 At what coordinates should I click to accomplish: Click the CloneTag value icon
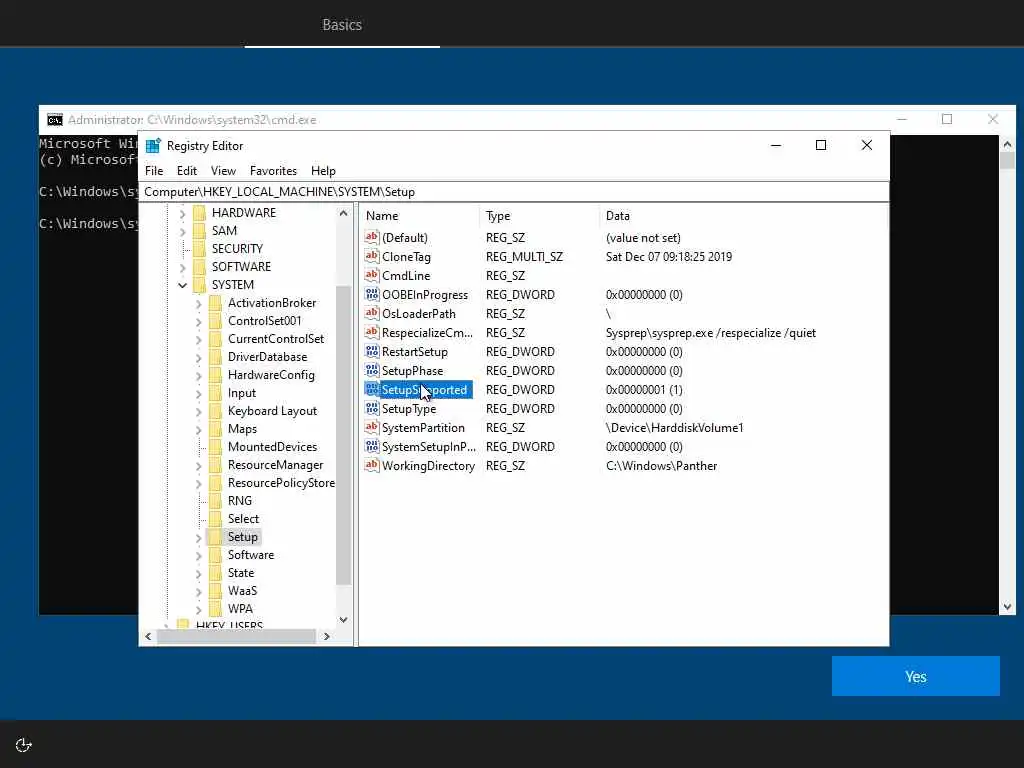click(372, 257)
